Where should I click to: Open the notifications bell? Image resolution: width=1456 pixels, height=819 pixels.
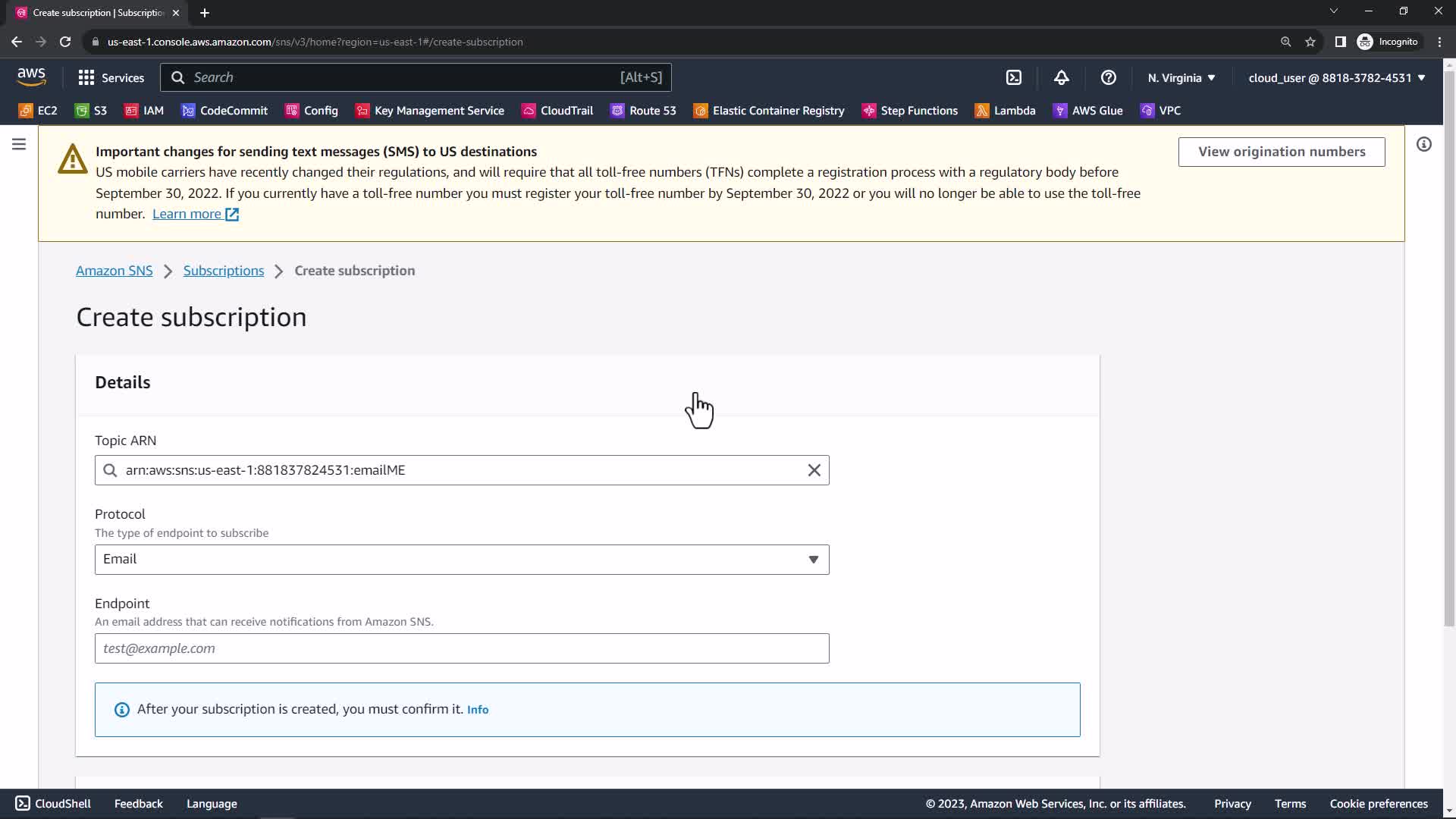coord(1061,77)
